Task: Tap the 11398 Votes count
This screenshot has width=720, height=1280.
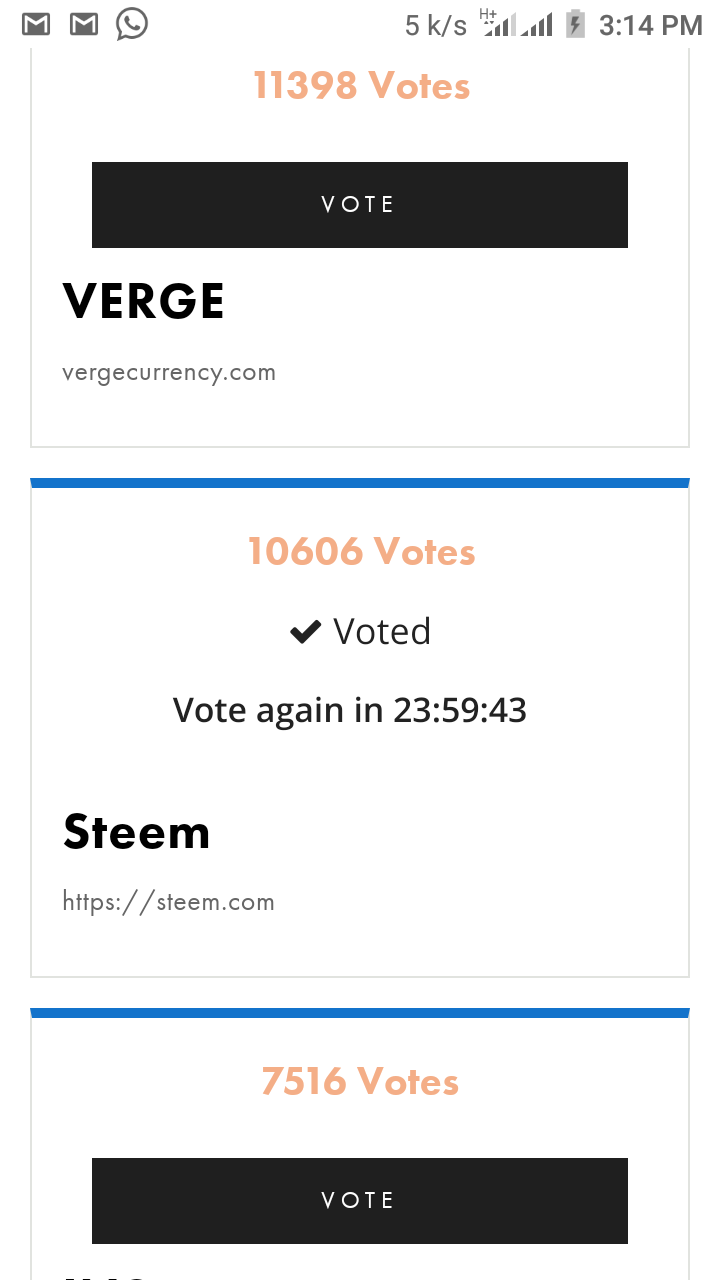Action: (x=361, y=86)
